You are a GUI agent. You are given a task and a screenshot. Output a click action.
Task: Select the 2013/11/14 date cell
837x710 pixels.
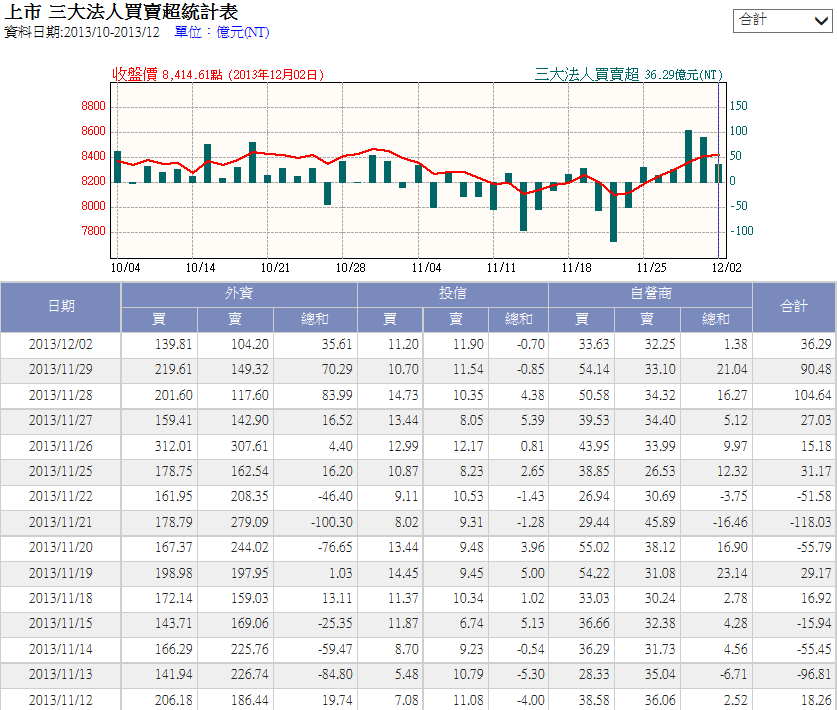(x=61, y=650)
